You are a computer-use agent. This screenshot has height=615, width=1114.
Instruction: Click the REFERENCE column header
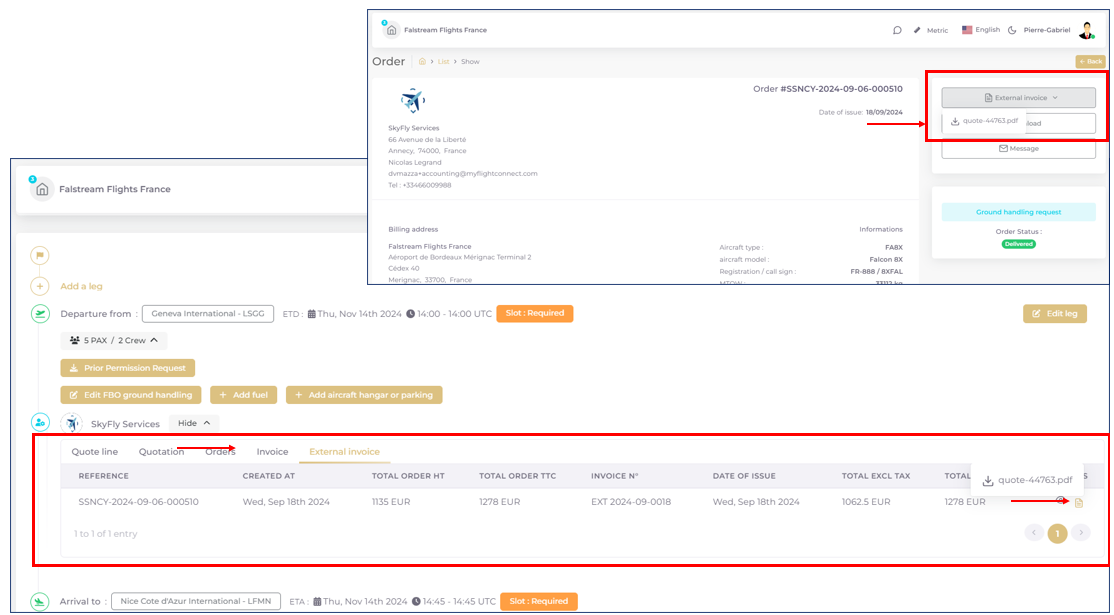[104, 476]
